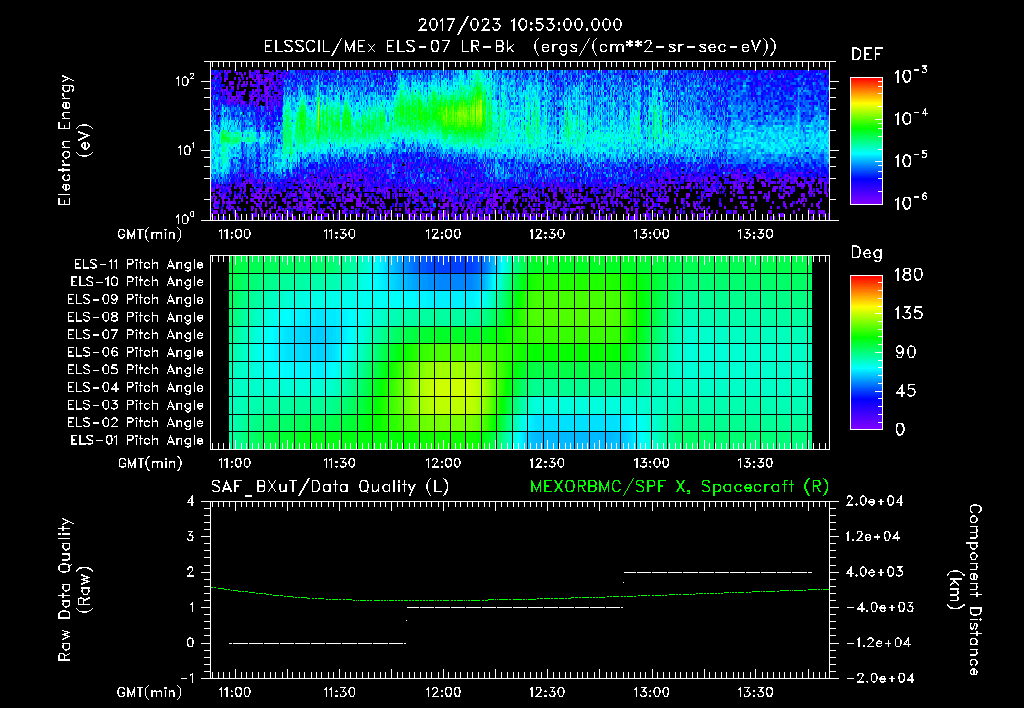Select ELS-02 Pitch Angle row label
The image size is (1024, 708).
[x=135, y=423]
